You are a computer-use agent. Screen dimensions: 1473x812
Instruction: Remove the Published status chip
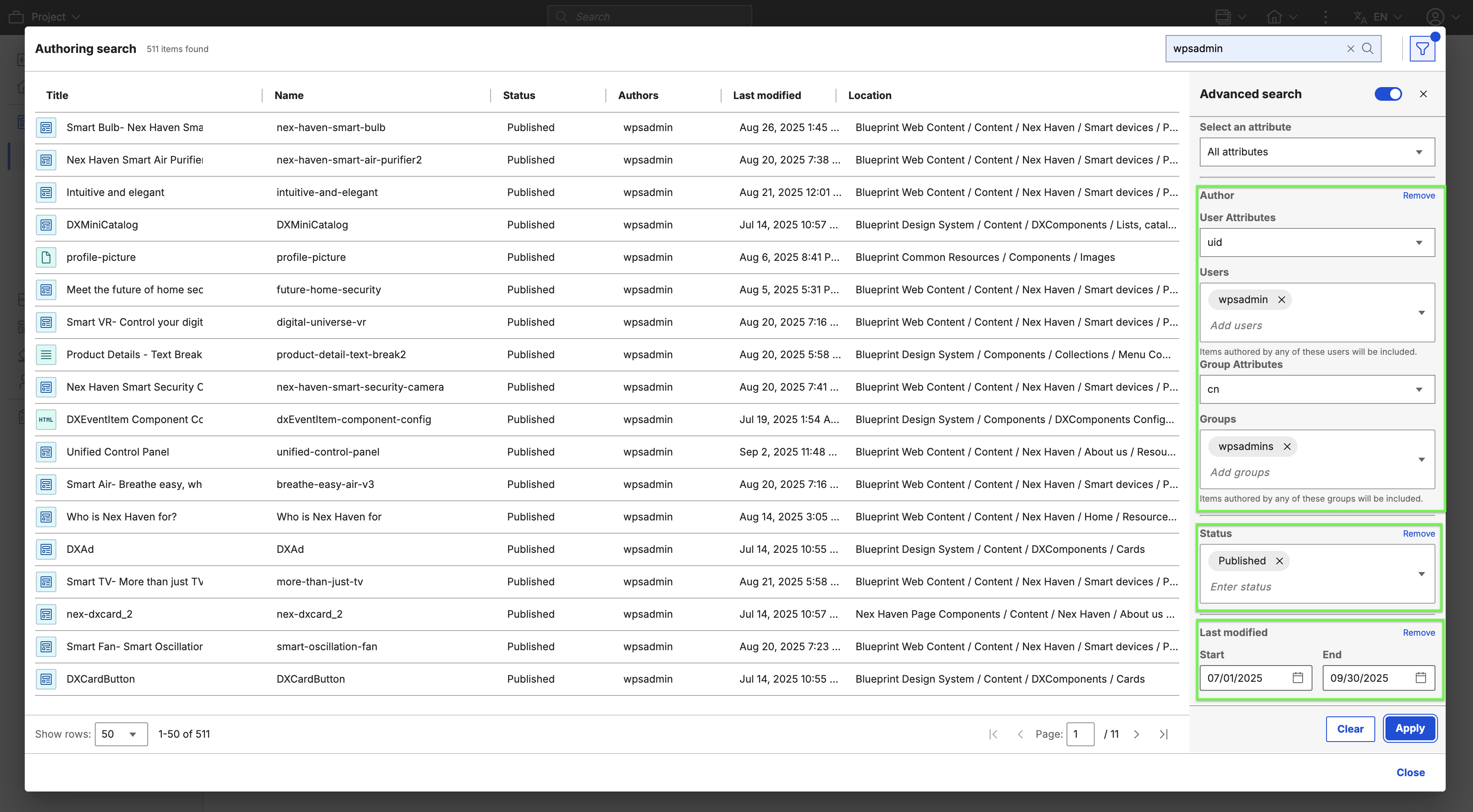tap(1279, 561)
